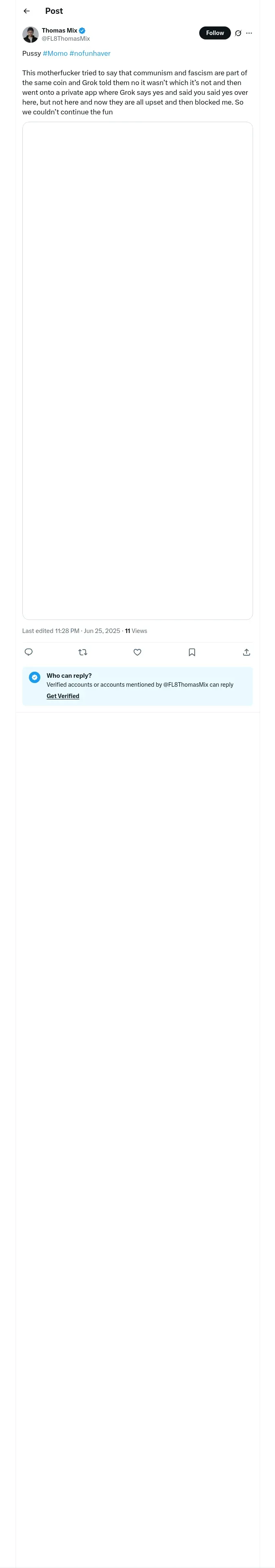Go back using the arrow icon

tap(26, 11)
